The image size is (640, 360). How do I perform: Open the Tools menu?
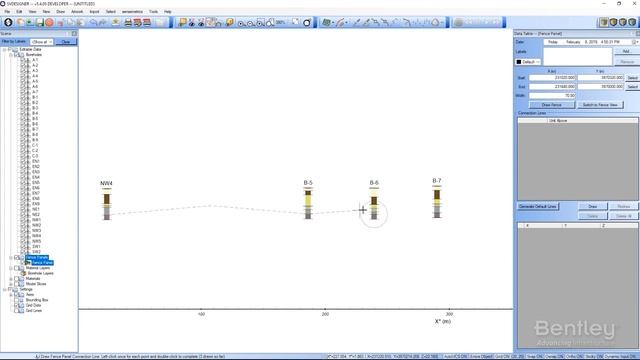[153, 12]
